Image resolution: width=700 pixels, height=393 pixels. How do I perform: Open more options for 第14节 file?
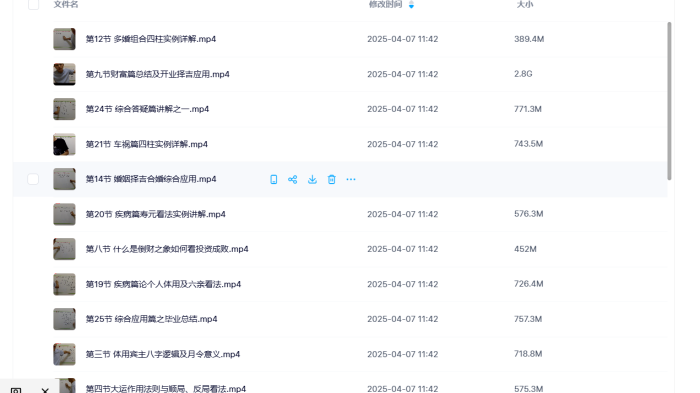(x=351, y=179)
